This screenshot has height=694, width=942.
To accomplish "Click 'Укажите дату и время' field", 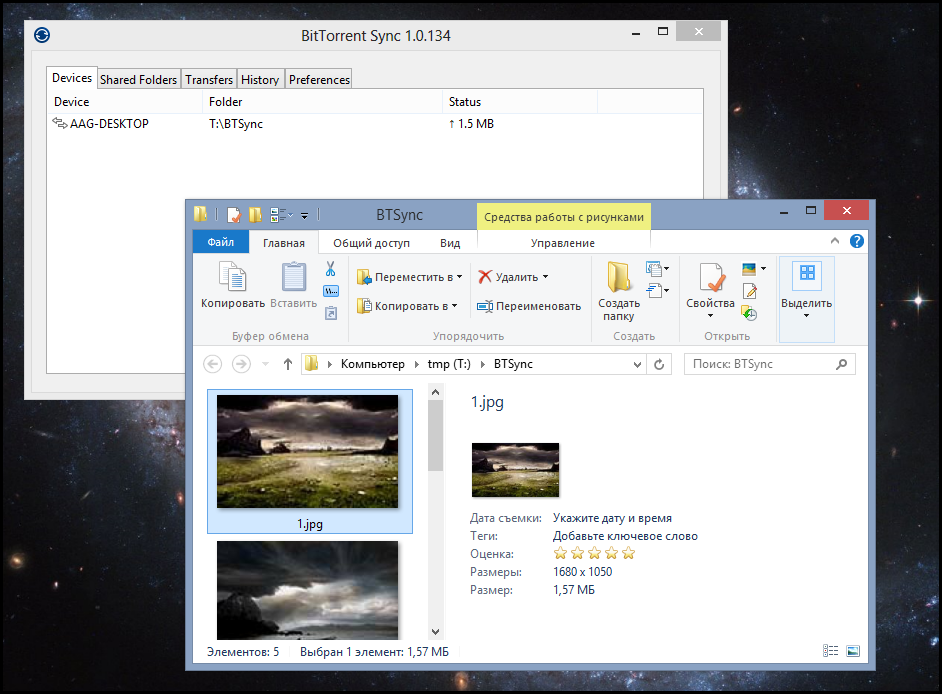I will [612, 518].
